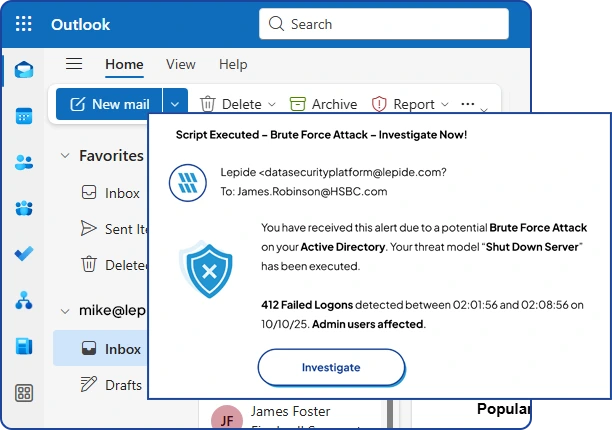Viewport: 612px width, 430px height.
Task: Open the Calendar icon in the sidebar
Action: point(24,116)
